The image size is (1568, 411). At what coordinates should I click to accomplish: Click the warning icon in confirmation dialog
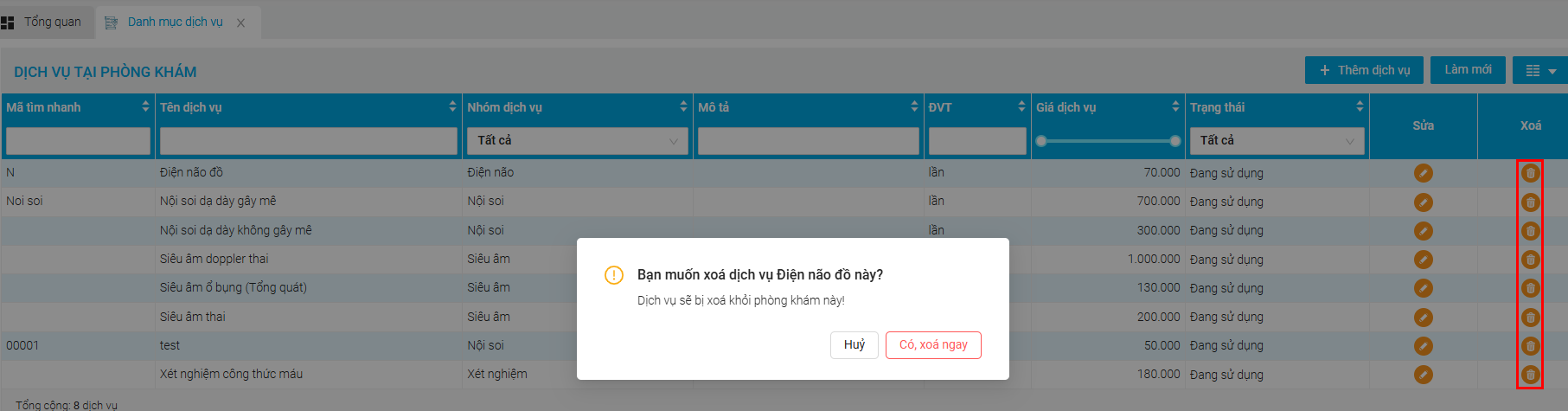click(x=614, y=275)
